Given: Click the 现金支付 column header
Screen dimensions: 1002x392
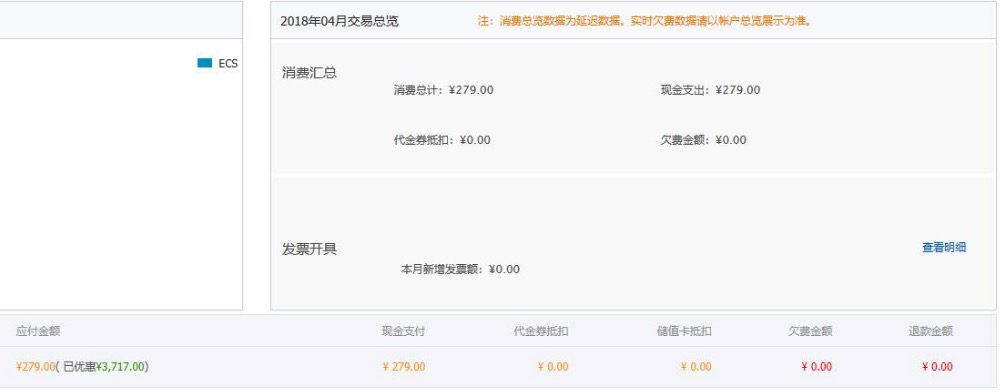Looking at the screenshot, I should tap(403, 331).
